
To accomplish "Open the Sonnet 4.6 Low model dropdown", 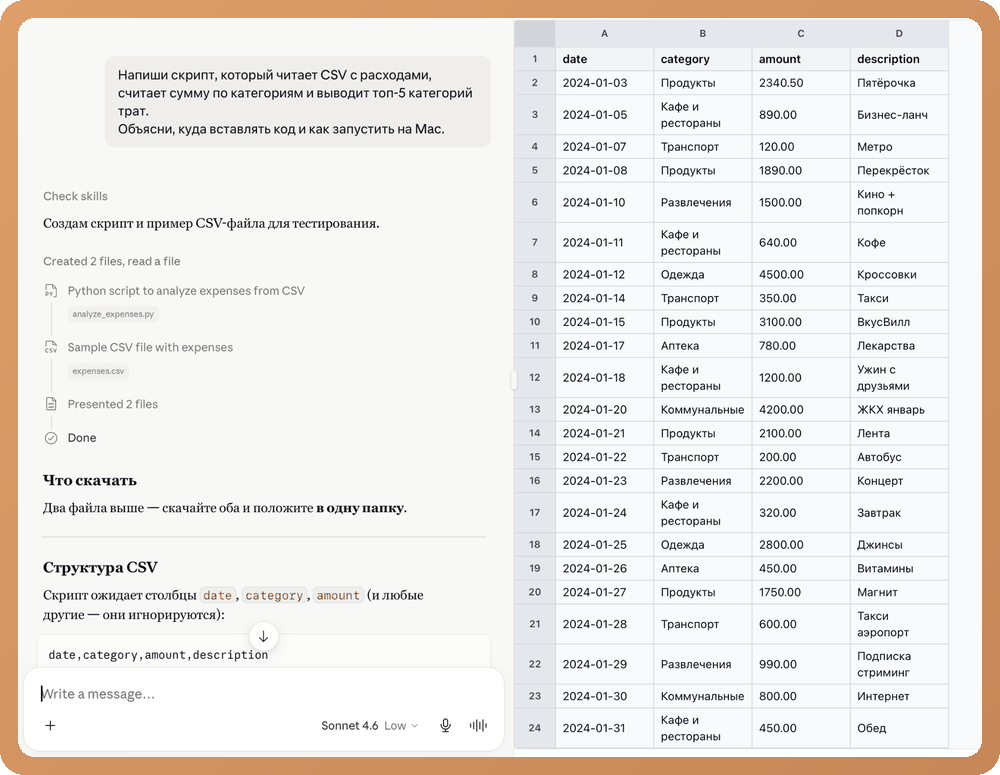I will (369, 725).
